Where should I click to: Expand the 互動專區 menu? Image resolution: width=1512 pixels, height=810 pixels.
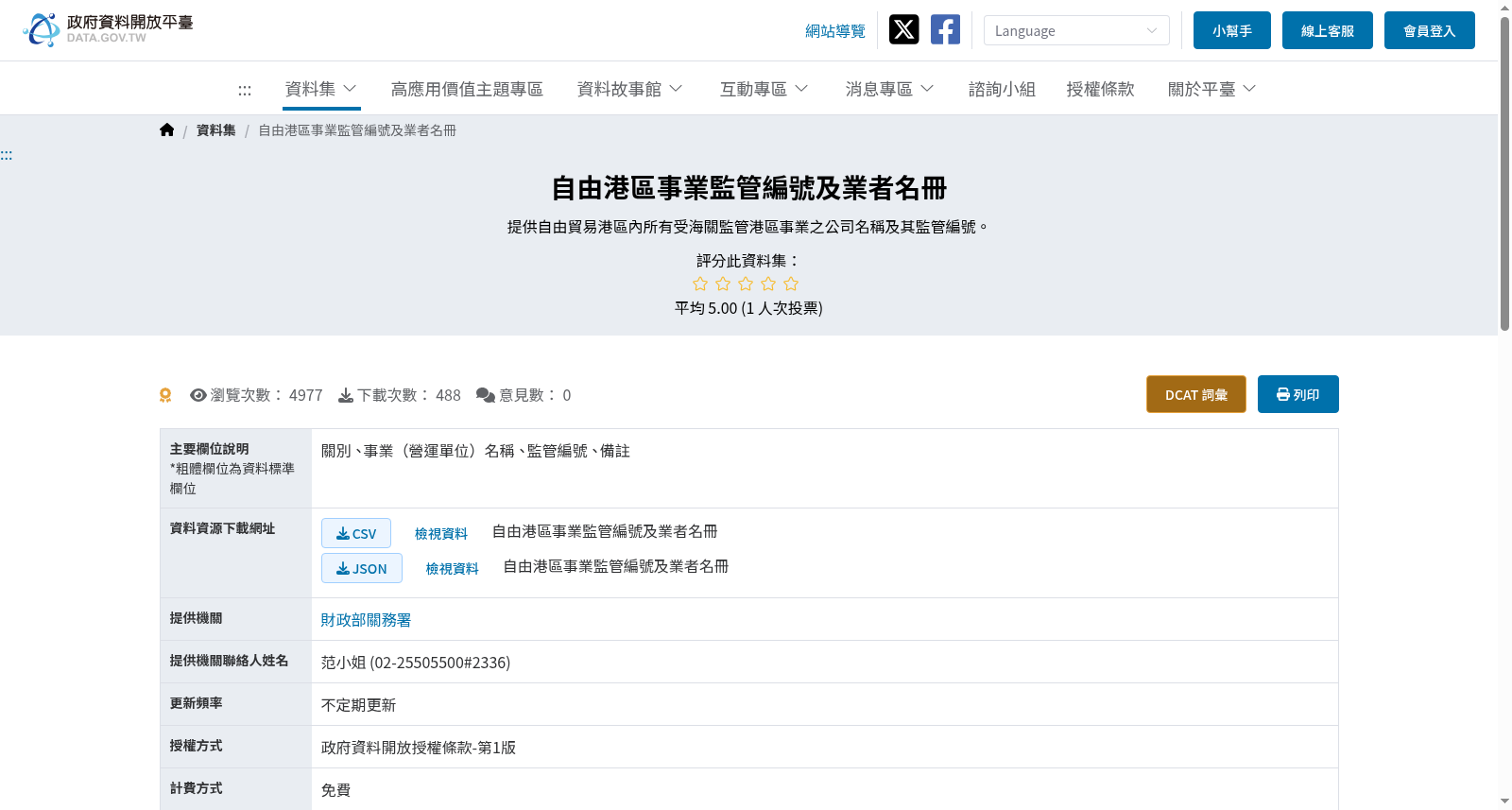point(765,89)
